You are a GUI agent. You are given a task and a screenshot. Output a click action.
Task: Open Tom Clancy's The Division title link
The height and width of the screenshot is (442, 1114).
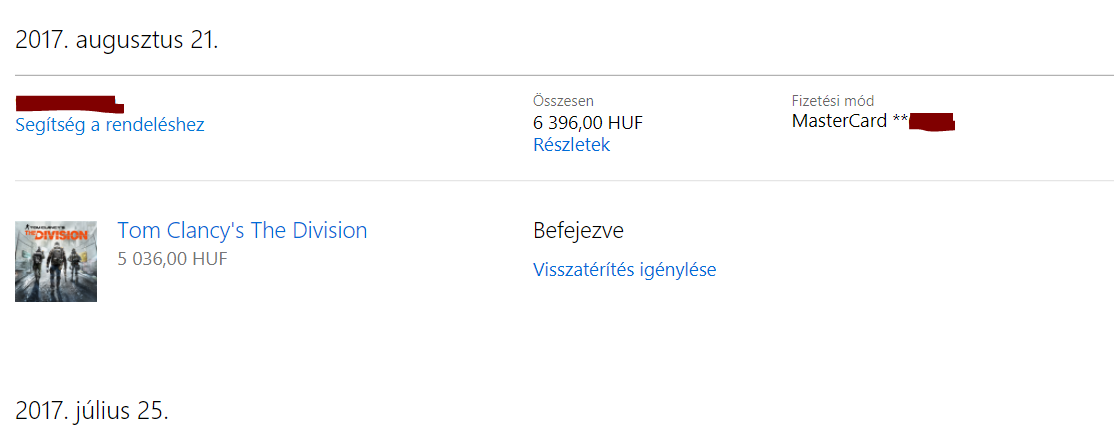click(242, 231)
